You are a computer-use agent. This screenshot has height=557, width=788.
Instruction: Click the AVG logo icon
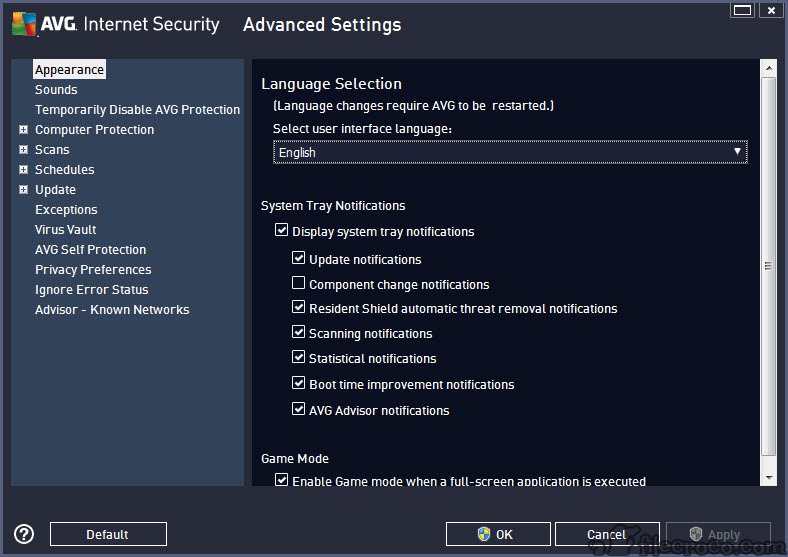click(24, 24)
